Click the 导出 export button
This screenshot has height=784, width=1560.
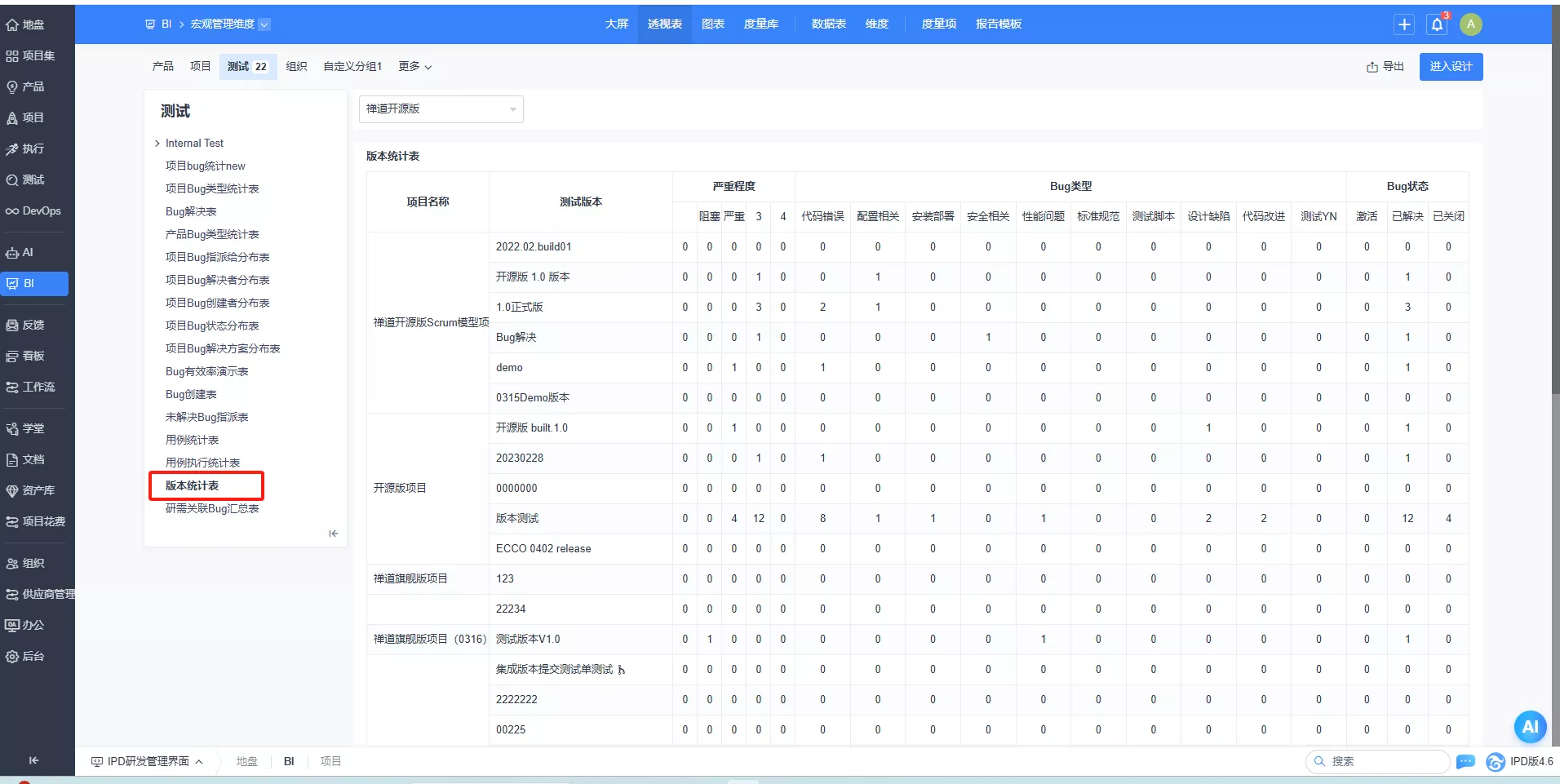click(x=1385, y=67)
